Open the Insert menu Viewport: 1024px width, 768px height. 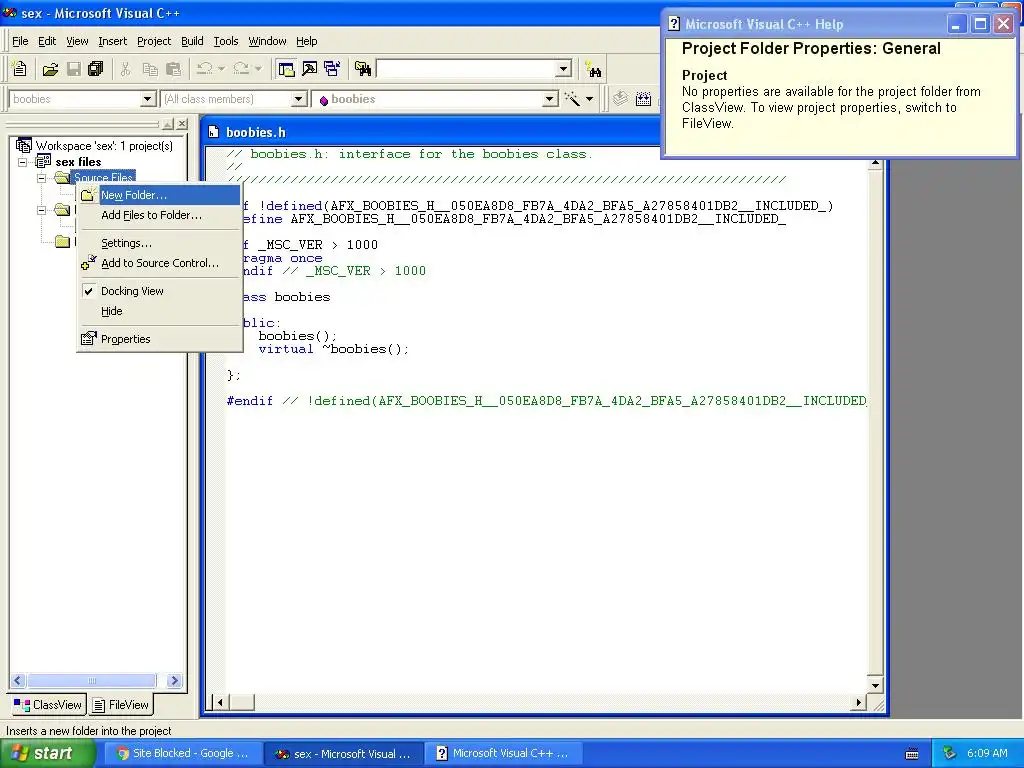point(112,41)
